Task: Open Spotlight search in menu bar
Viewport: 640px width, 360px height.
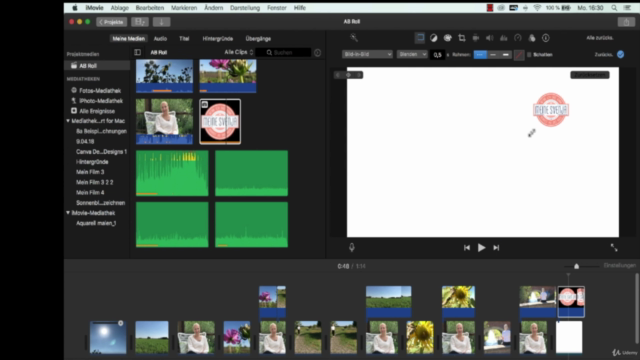Action: pos(614,8)
